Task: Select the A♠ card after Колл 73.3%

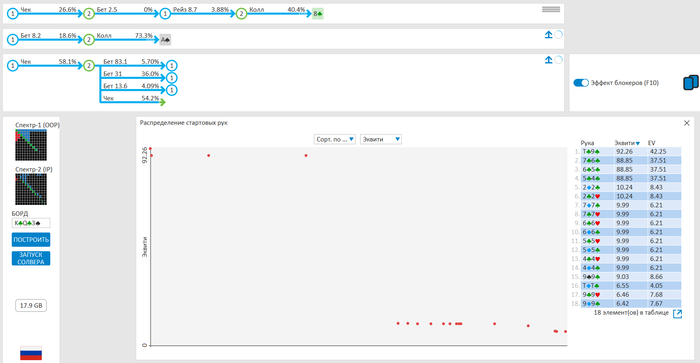Action: [165, 40]
